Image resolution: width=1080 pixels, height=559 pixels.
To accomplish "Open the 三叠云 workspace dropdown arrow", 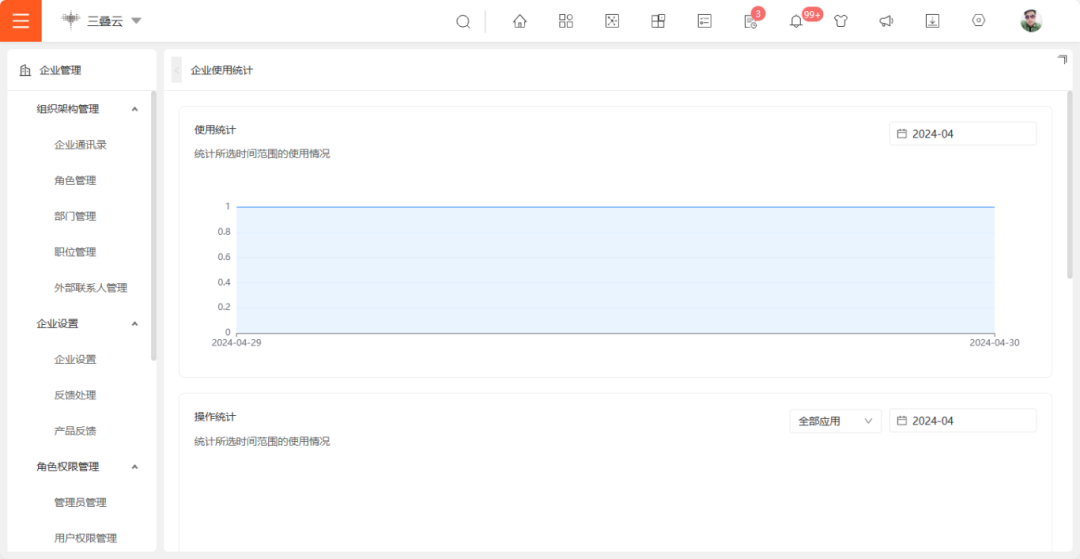I will (136, 21).
